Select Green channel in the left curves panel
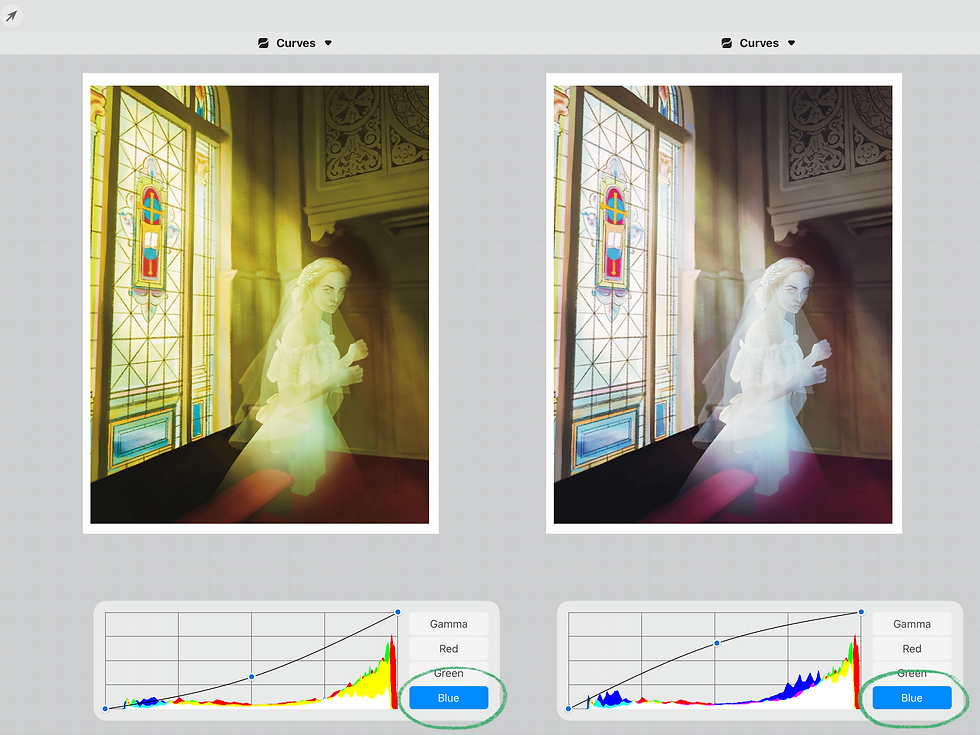980x735 pixels. pos(448,672)
